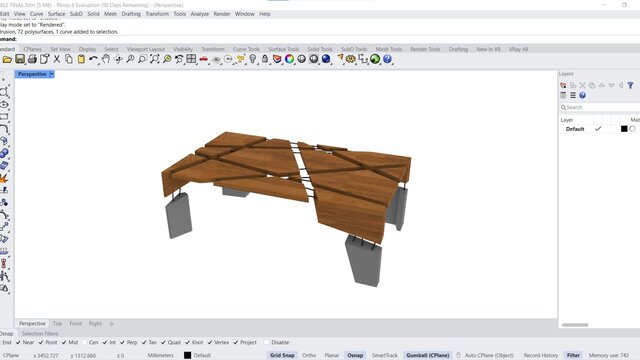Open the Surface menu
Viewport: 640px width, 360px height.
click(56, 14)
